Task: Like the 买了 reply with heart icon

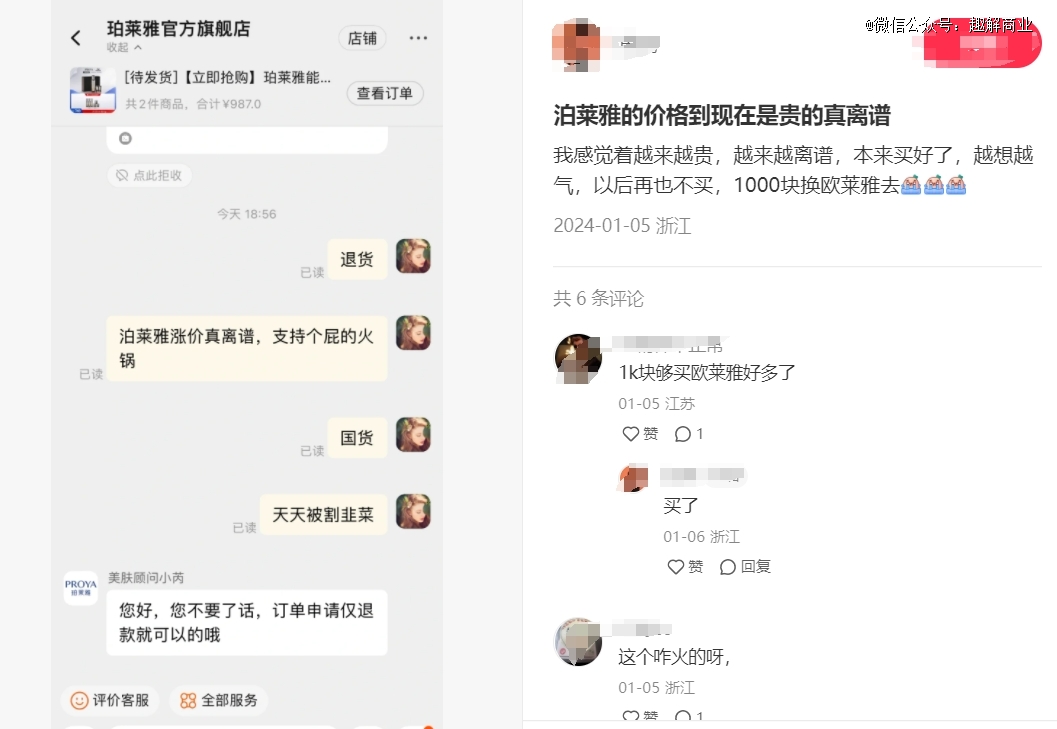Action: [x=675, y=566]
